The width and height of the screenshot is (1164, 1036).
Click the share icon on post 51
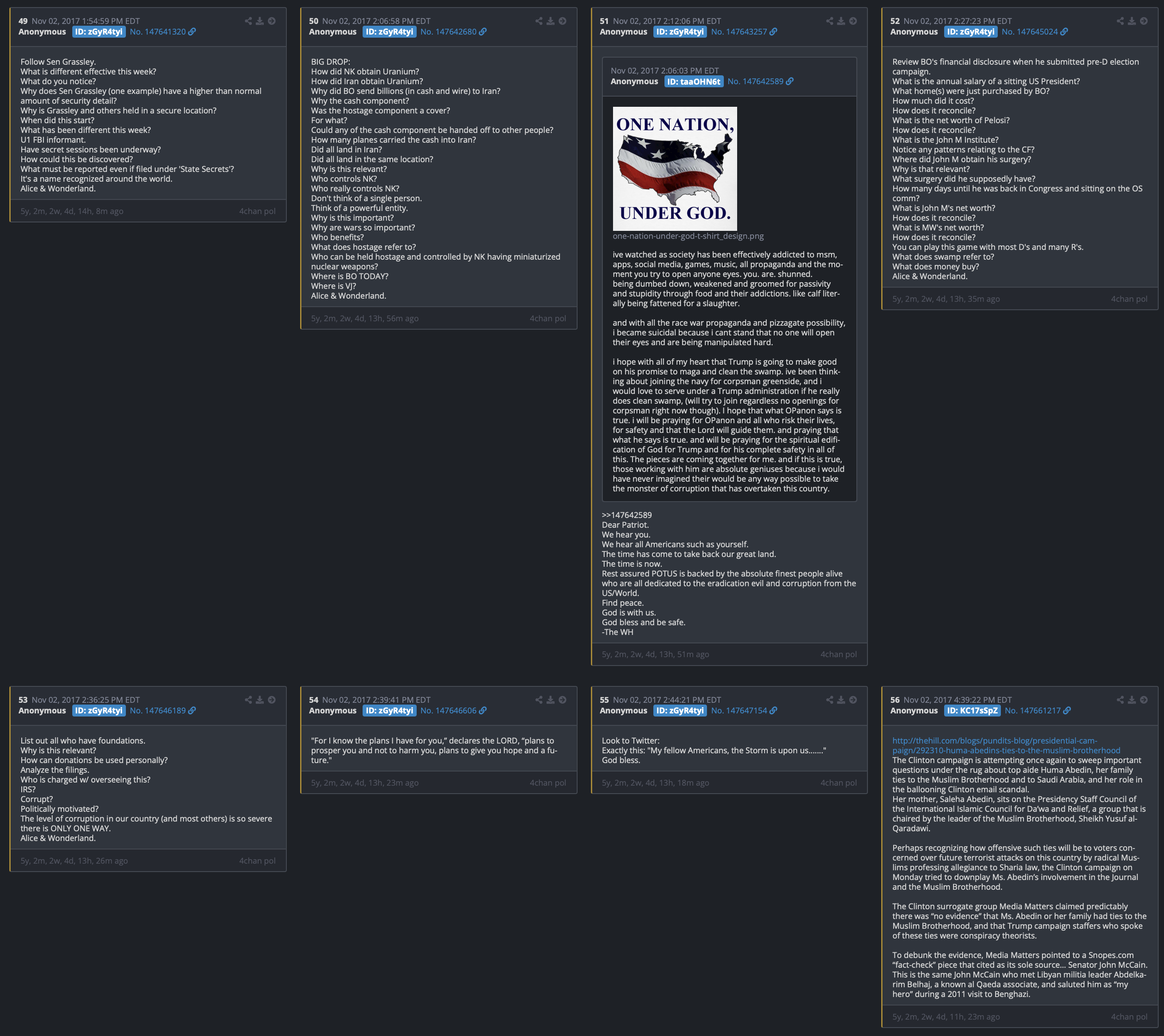(x=830, y=21)
